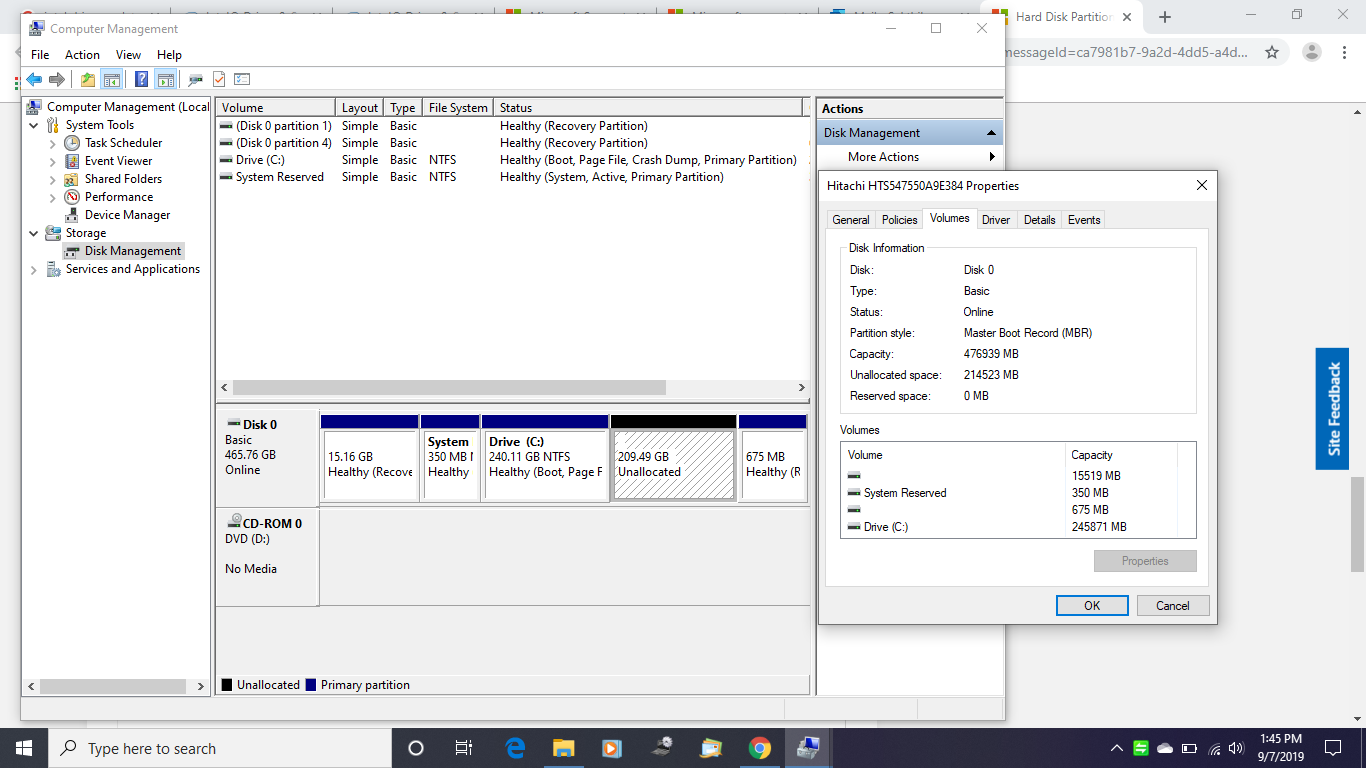Switch to the Events tab
The image size is (1366, 768).
[1084, 220]
